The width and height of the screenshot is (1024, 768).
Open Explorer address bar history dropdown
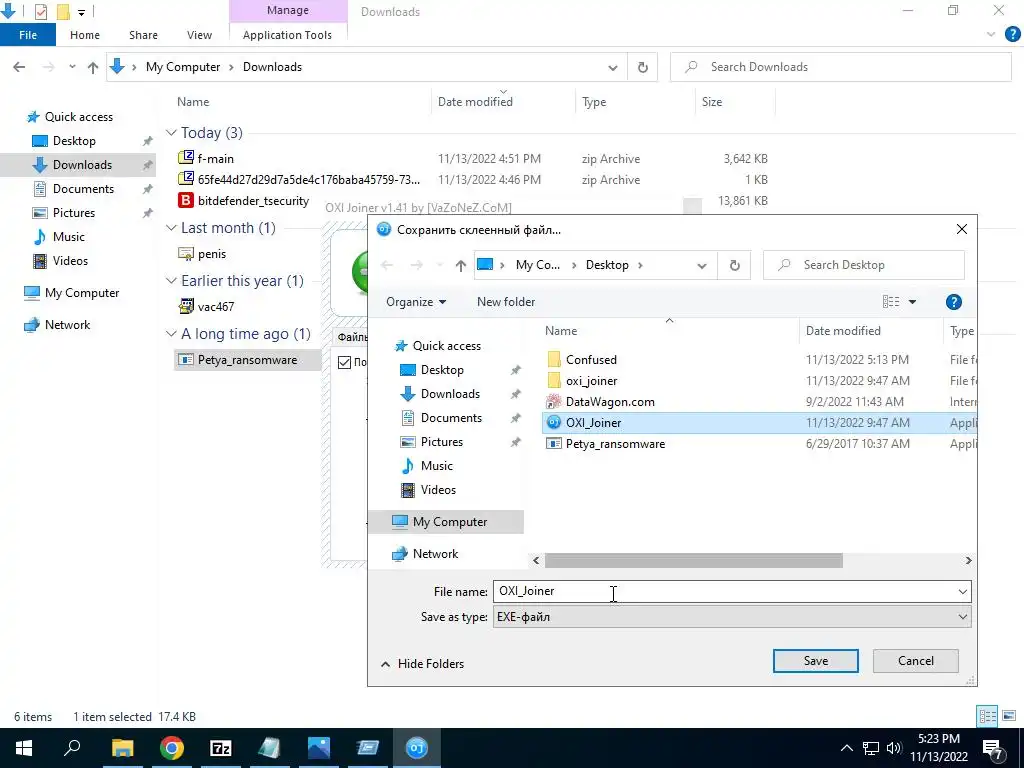(613, 67)
